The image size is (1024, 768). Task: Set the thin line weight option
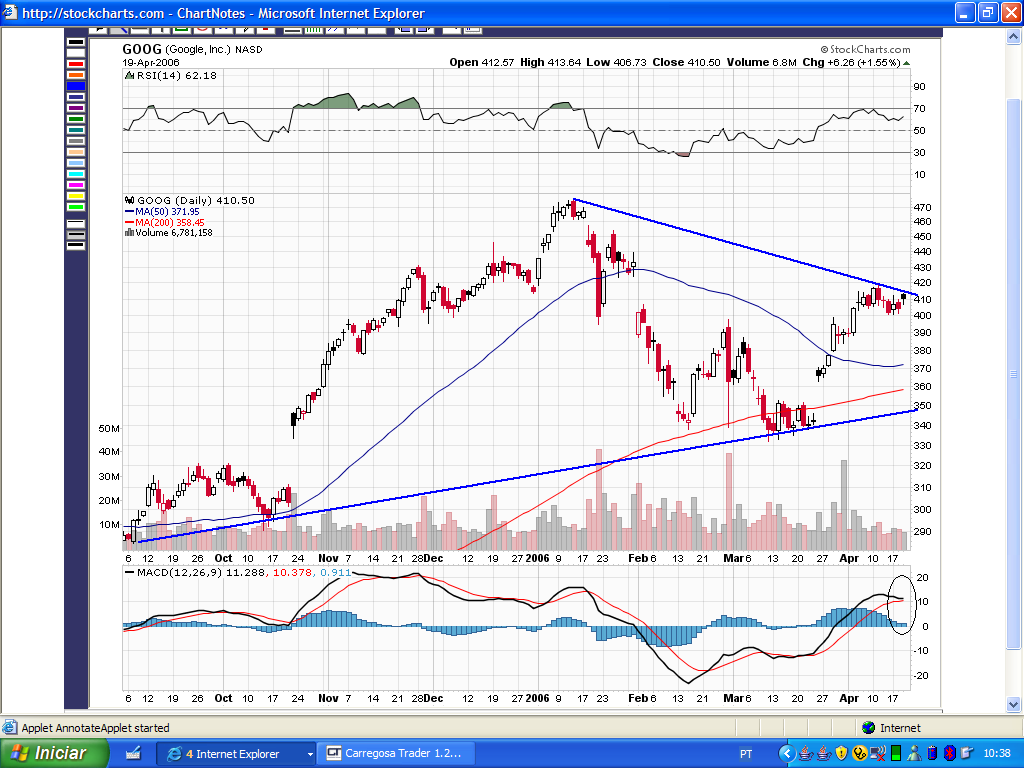click(76, 224)
